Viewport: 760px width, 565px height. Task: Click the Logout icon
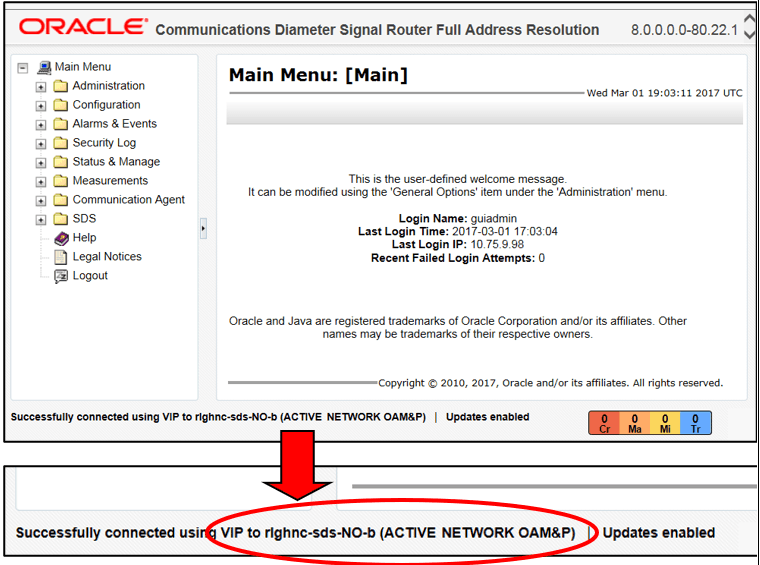(61, 276)
